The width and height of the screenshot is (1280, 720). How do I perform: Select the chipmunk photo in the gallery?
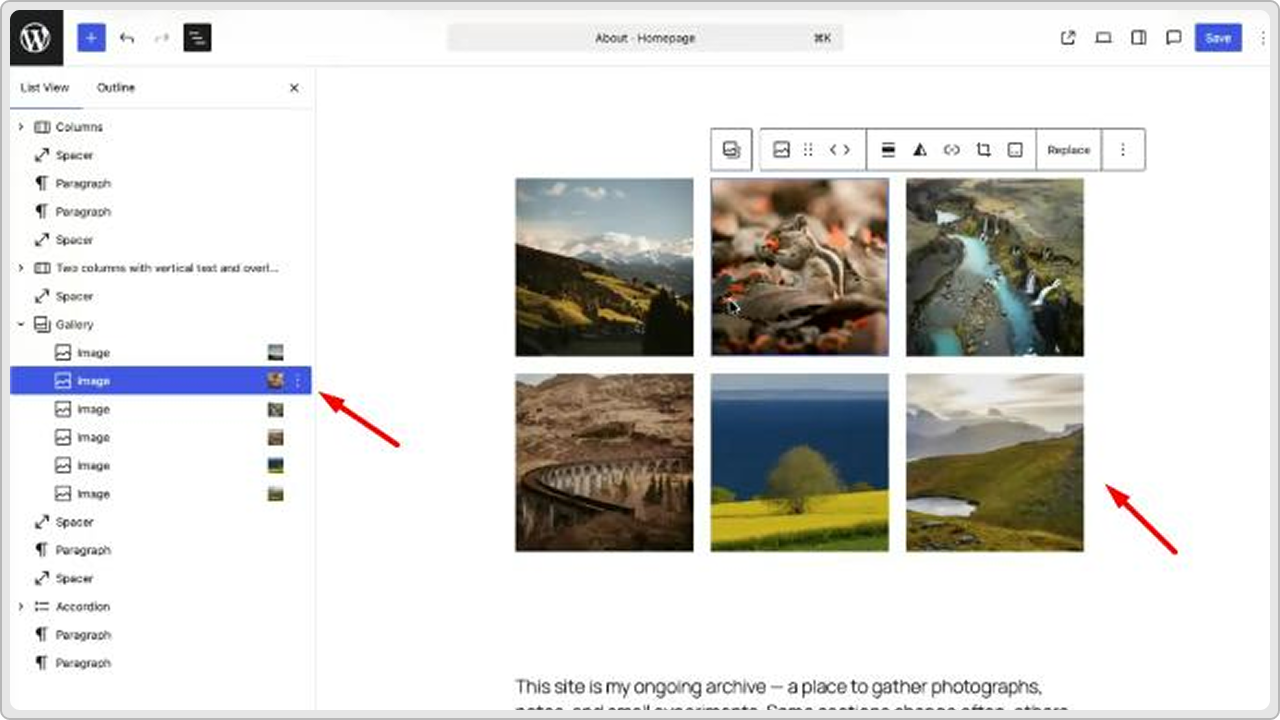point(799,267)
